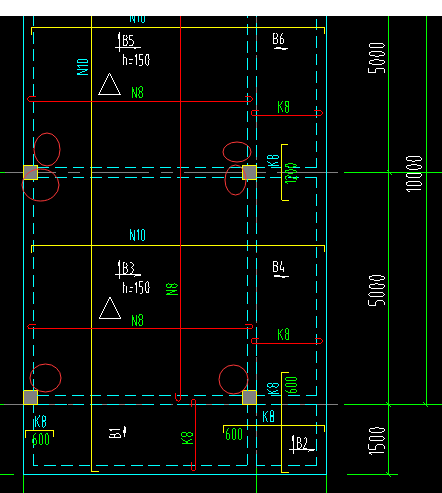
Task: Select the 10000 overall dimension text
Action: point(414,174)
